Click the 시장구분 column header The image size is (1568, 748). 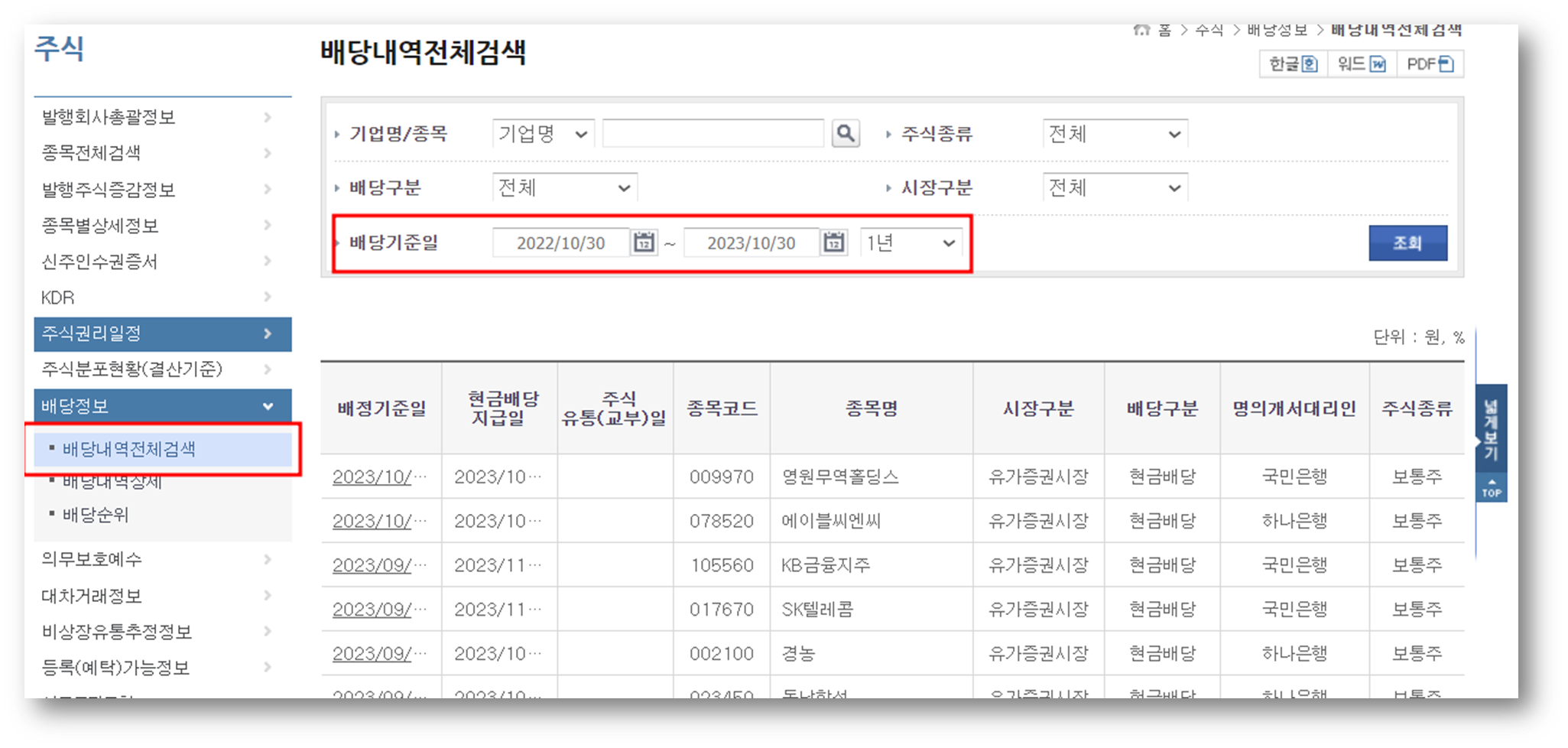point(1038,408)
